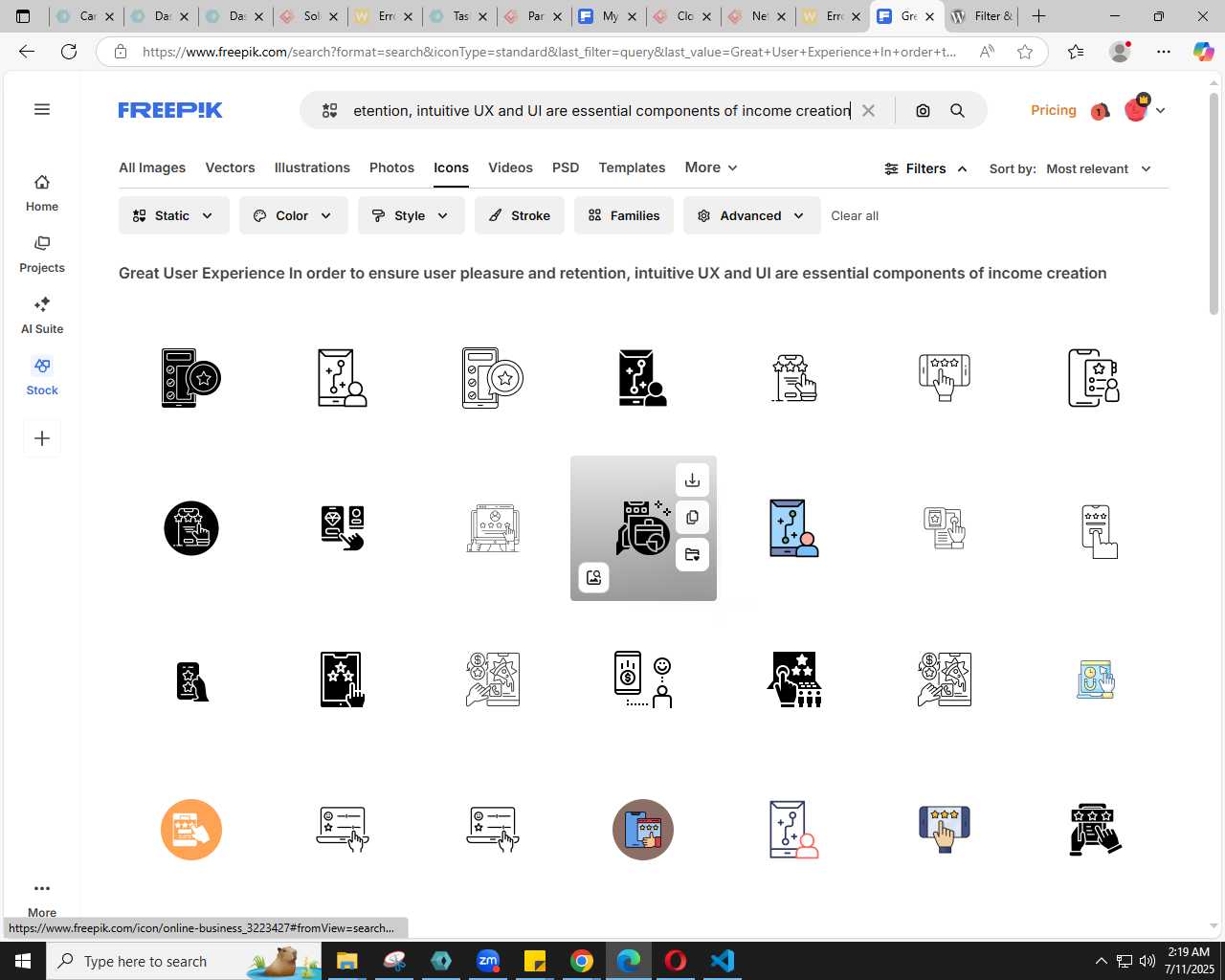Screen dimensions: 1225x980
Task: Open the Color filter dropdown
Action: pos(293,215)
